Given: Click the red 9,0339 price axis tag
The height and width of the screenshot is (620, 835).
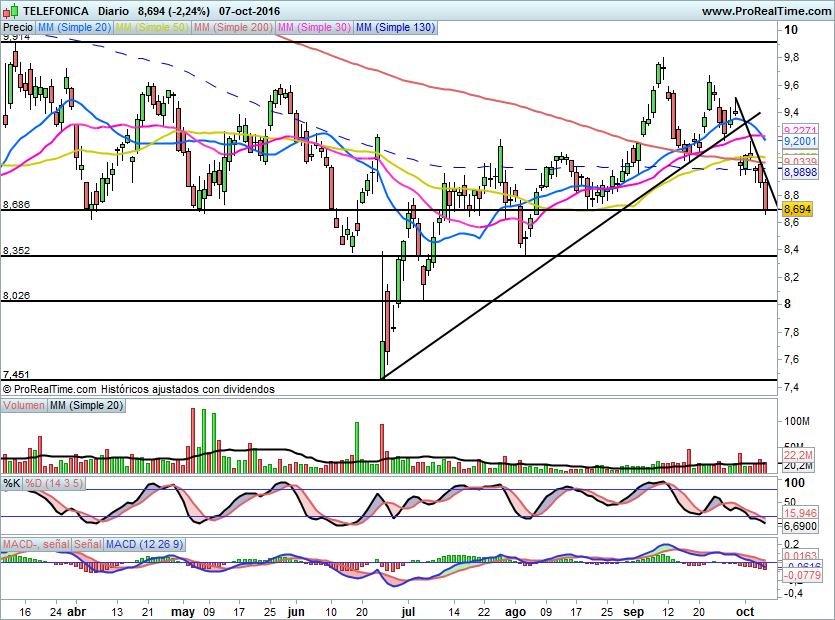Looking at the screenshot, I should pyautogui.click(x=800, y=162).
